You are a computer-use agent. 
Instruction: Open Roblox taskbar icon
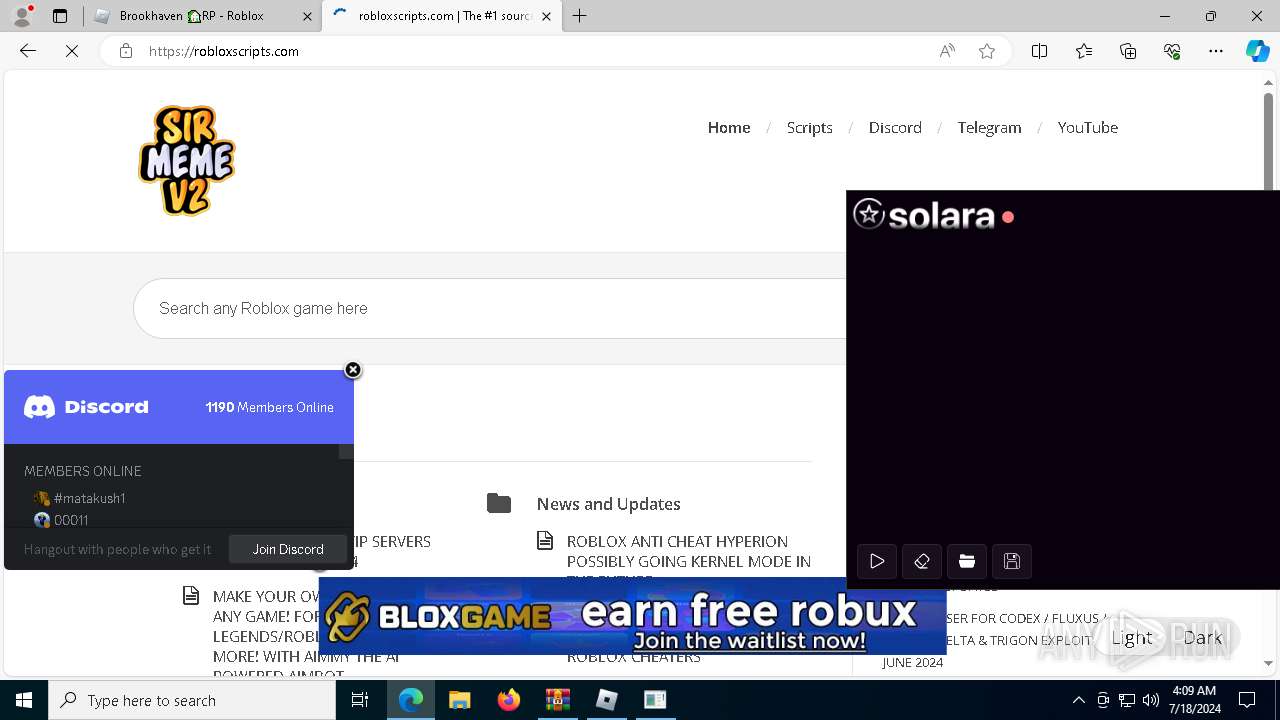point(606,700)
